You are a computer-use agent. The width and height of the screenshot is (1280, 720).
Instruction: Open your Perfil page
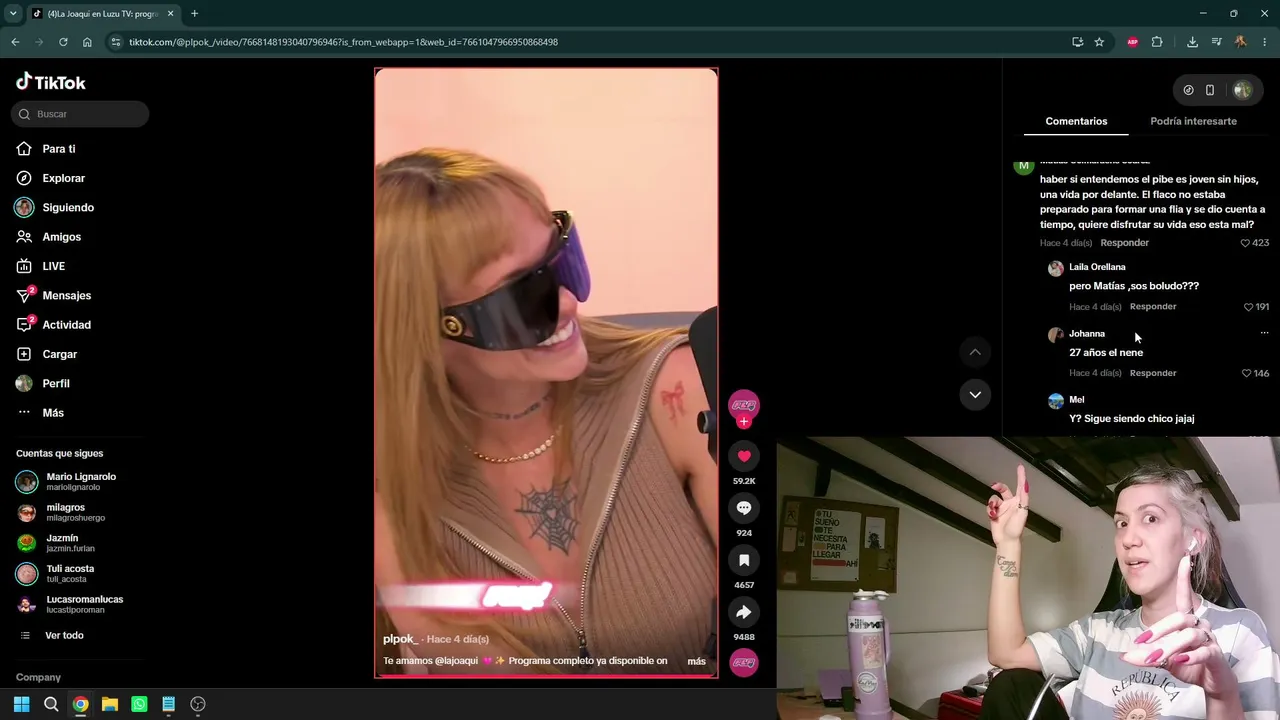coord(56,383)
